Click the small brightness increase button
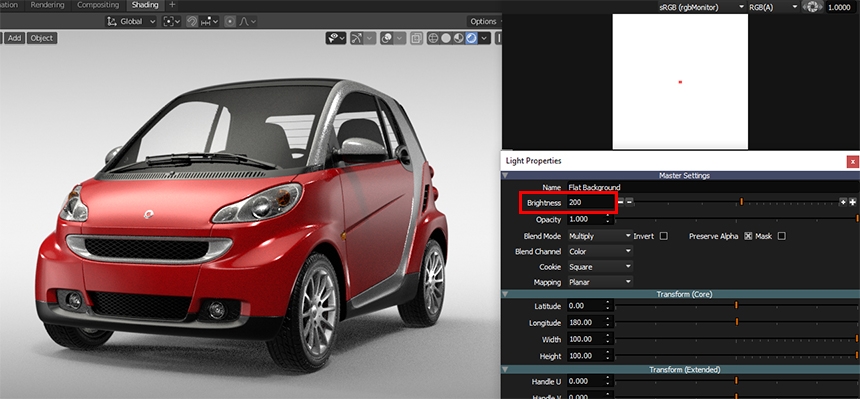The image size is (860, 399). [843, 203]
